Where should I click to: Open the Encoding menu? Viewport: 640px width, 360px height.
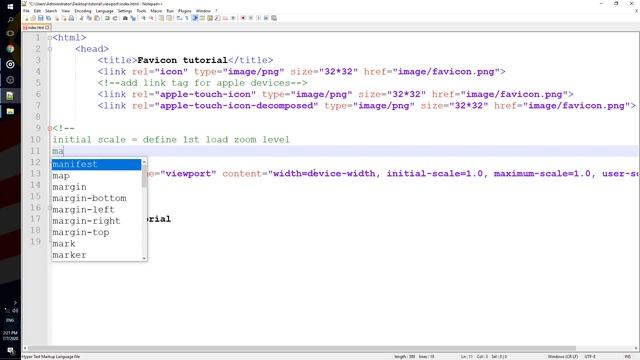pos(83,11)
